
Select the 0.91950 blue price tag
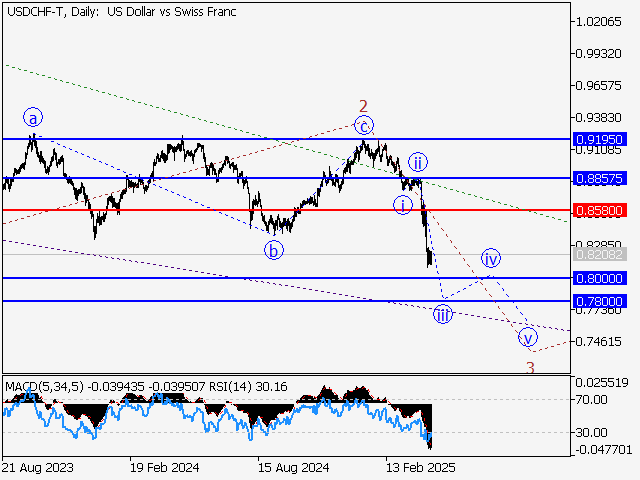coord(600,139)
